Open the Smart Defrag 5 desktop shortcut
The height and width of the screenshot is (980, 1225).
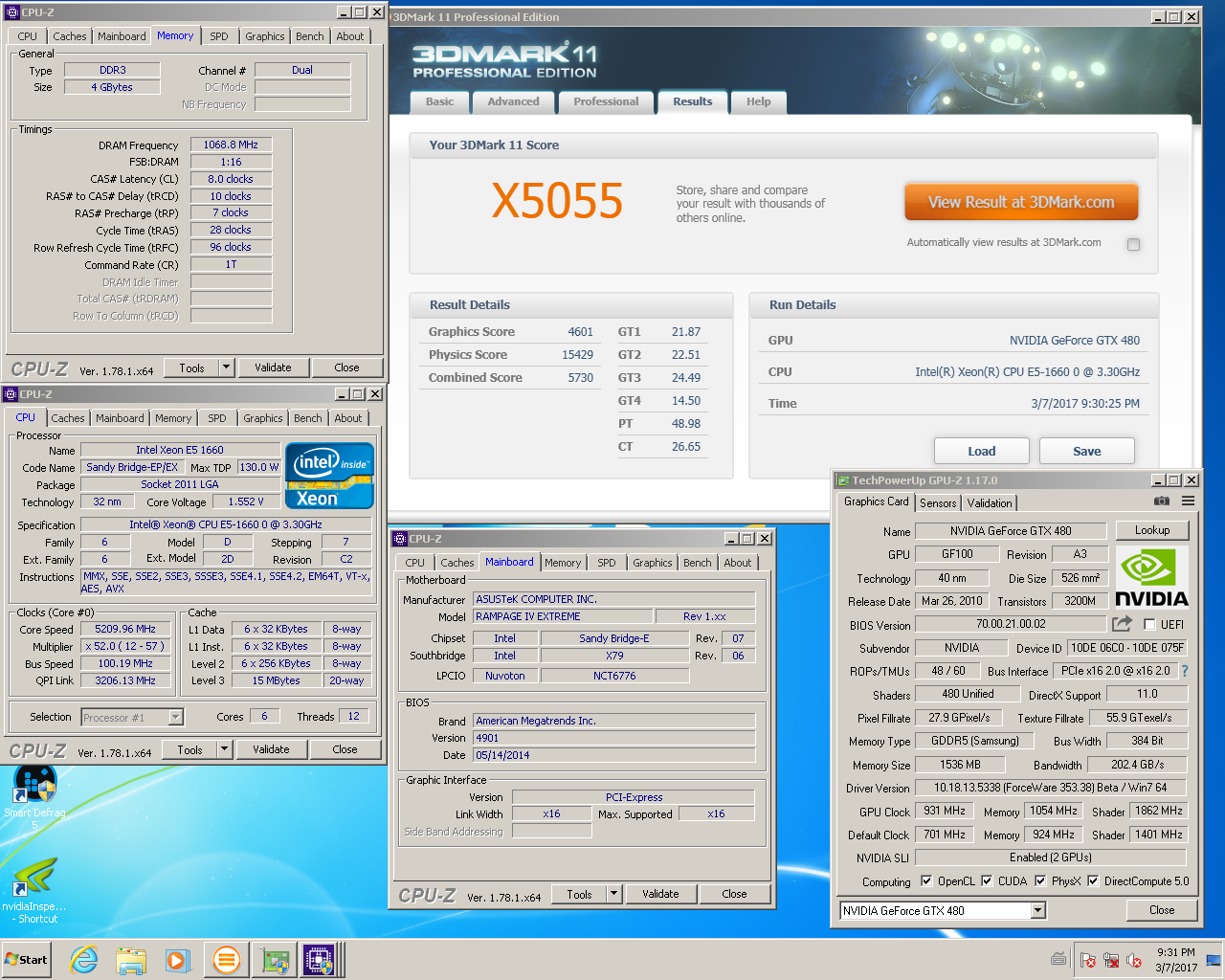coord(34,796)
